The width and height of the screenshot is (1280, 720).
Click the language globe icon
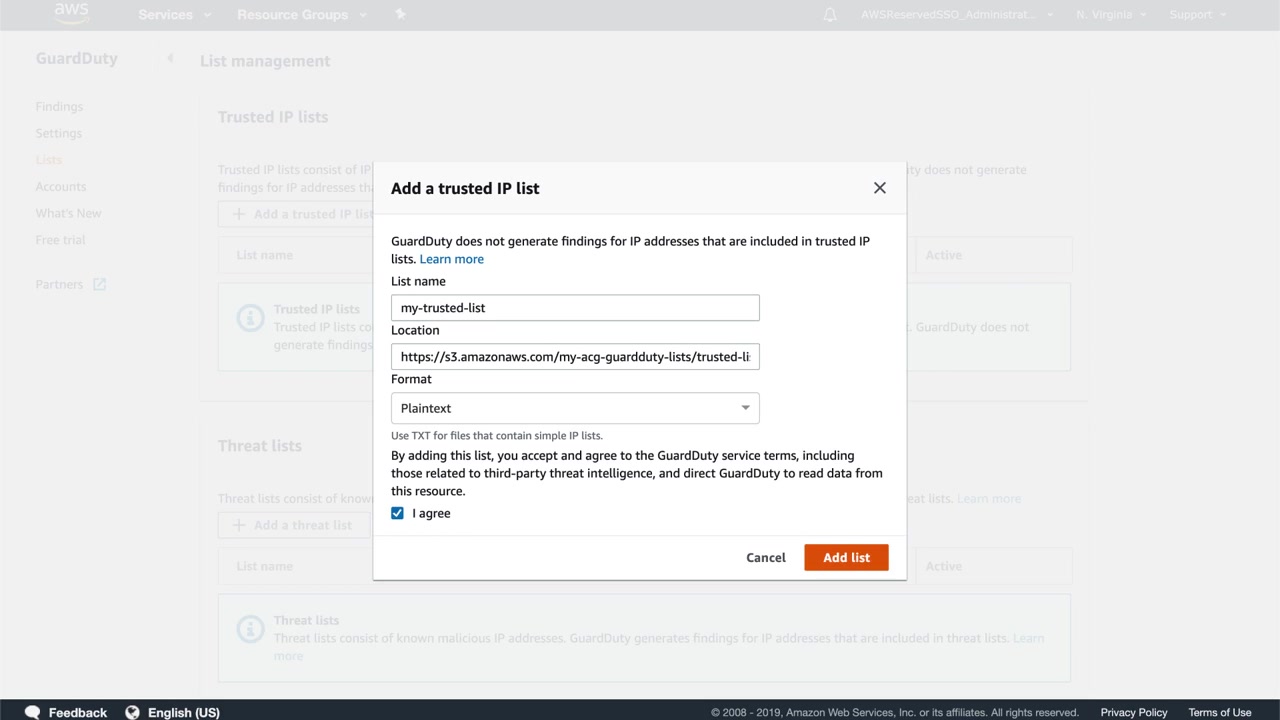pyautogui.click(x=132, y=712)
